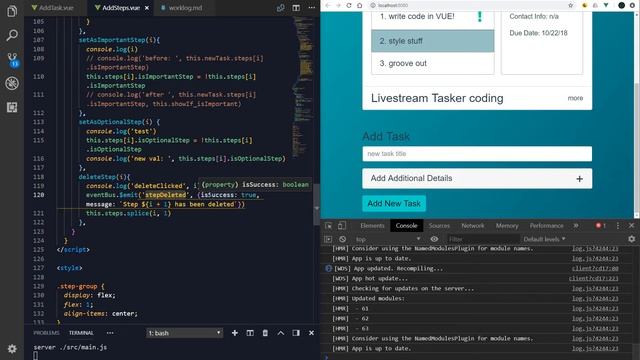
Task: Select the '1. write code in VUE!' step
Action: tap(433, 19)
